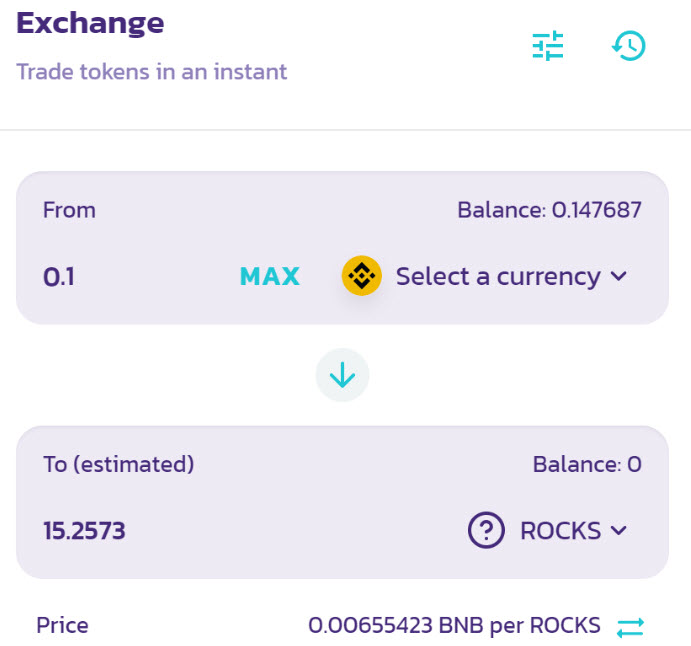Open the swap settings sliders icon
Viewport: 691px width, 646px height.
[x=548, y=46]
